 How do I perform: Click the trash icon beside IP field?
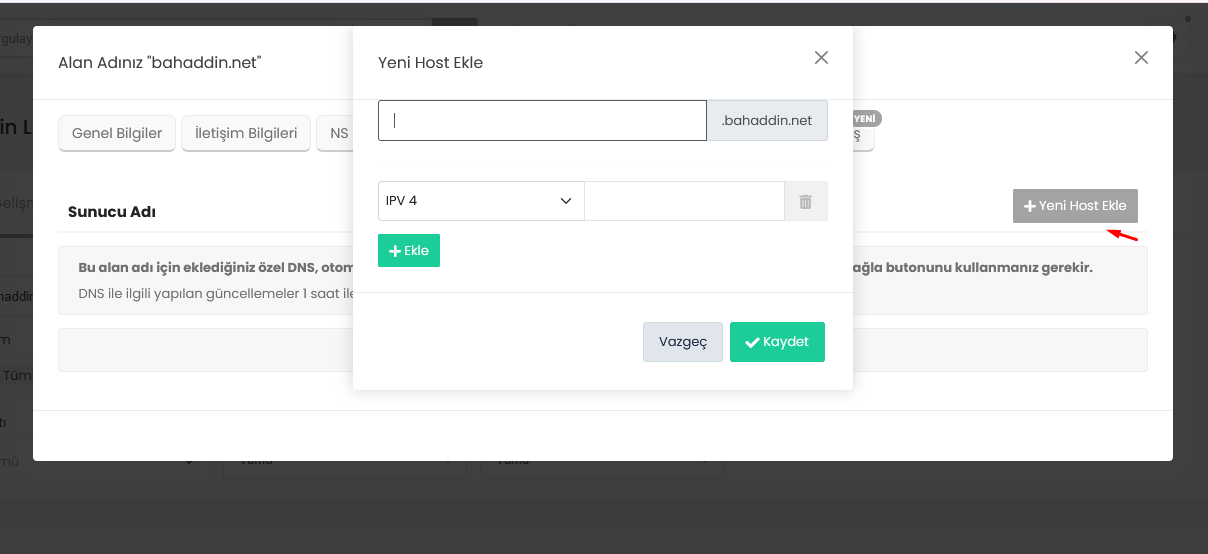coord(806,201)
